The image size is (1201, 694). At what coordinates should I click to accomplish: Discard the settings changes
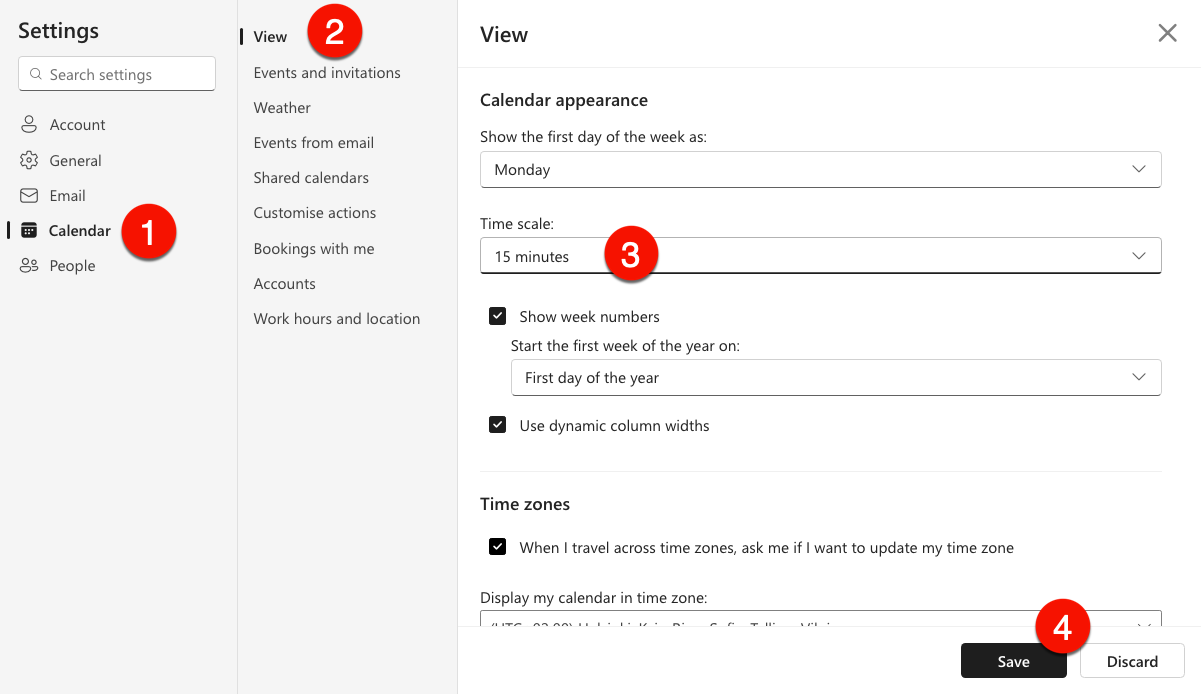click(x=1132, y=661)
